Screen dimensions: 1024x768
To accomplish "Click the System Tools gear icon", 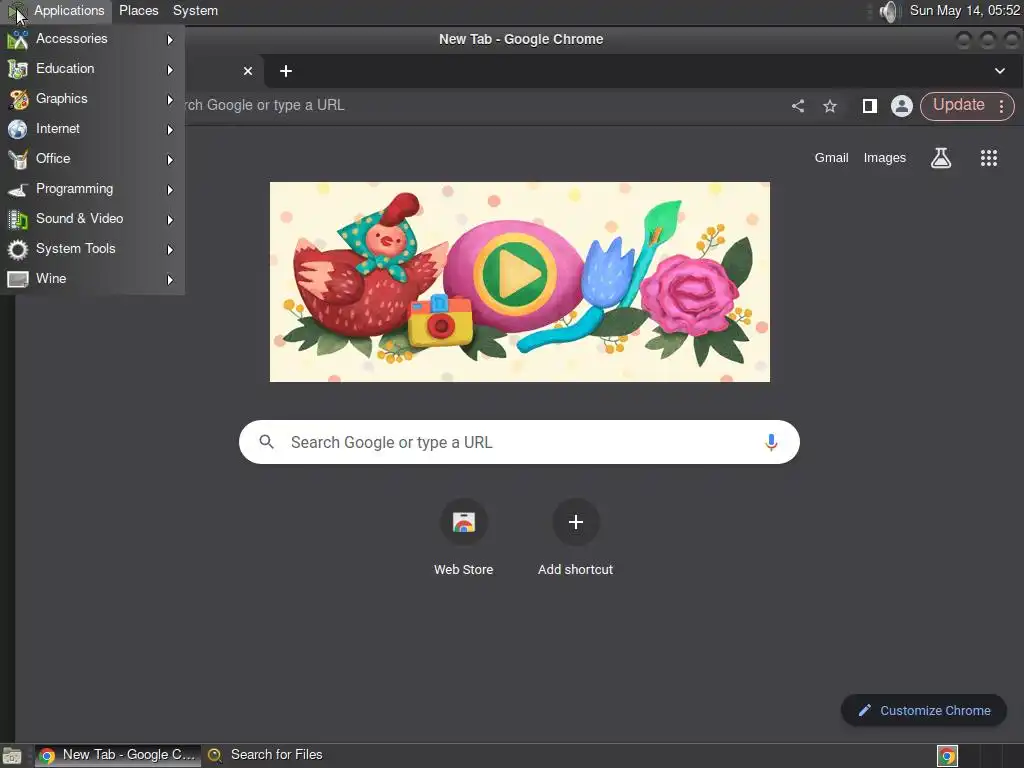I will coord(18,249).
